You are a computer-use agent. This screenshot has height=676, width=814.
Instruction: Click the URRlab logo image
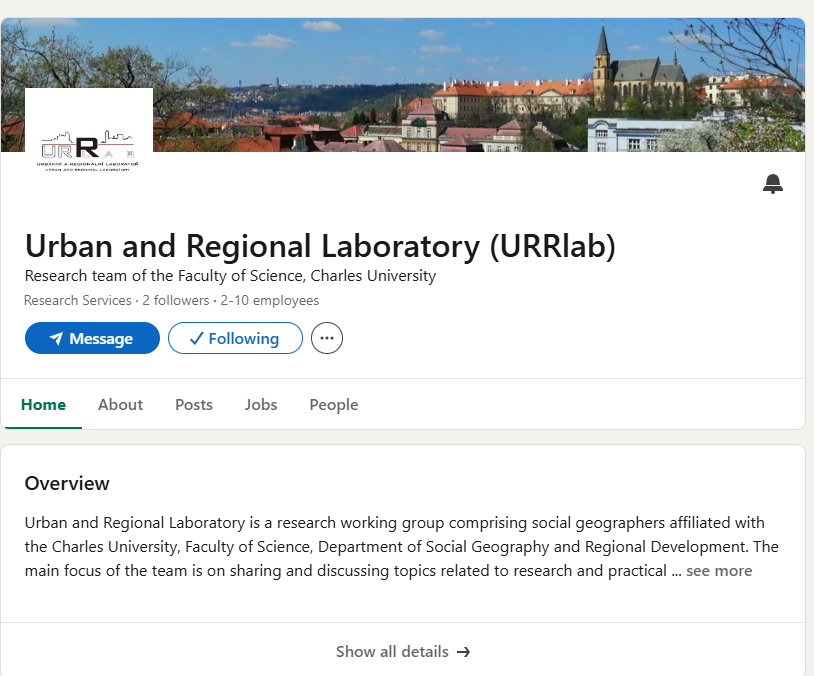click(x=89, y=152)
